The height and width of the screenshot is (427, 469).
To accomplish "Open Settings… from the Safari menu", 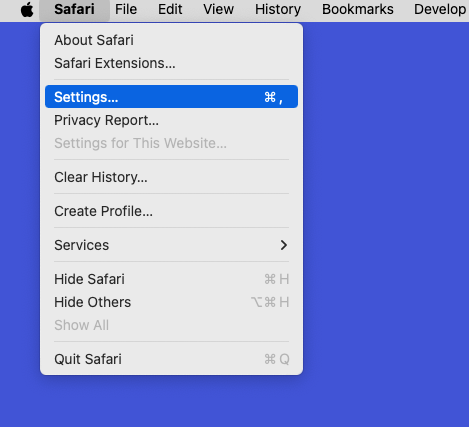I will click(x=171, y=97).
